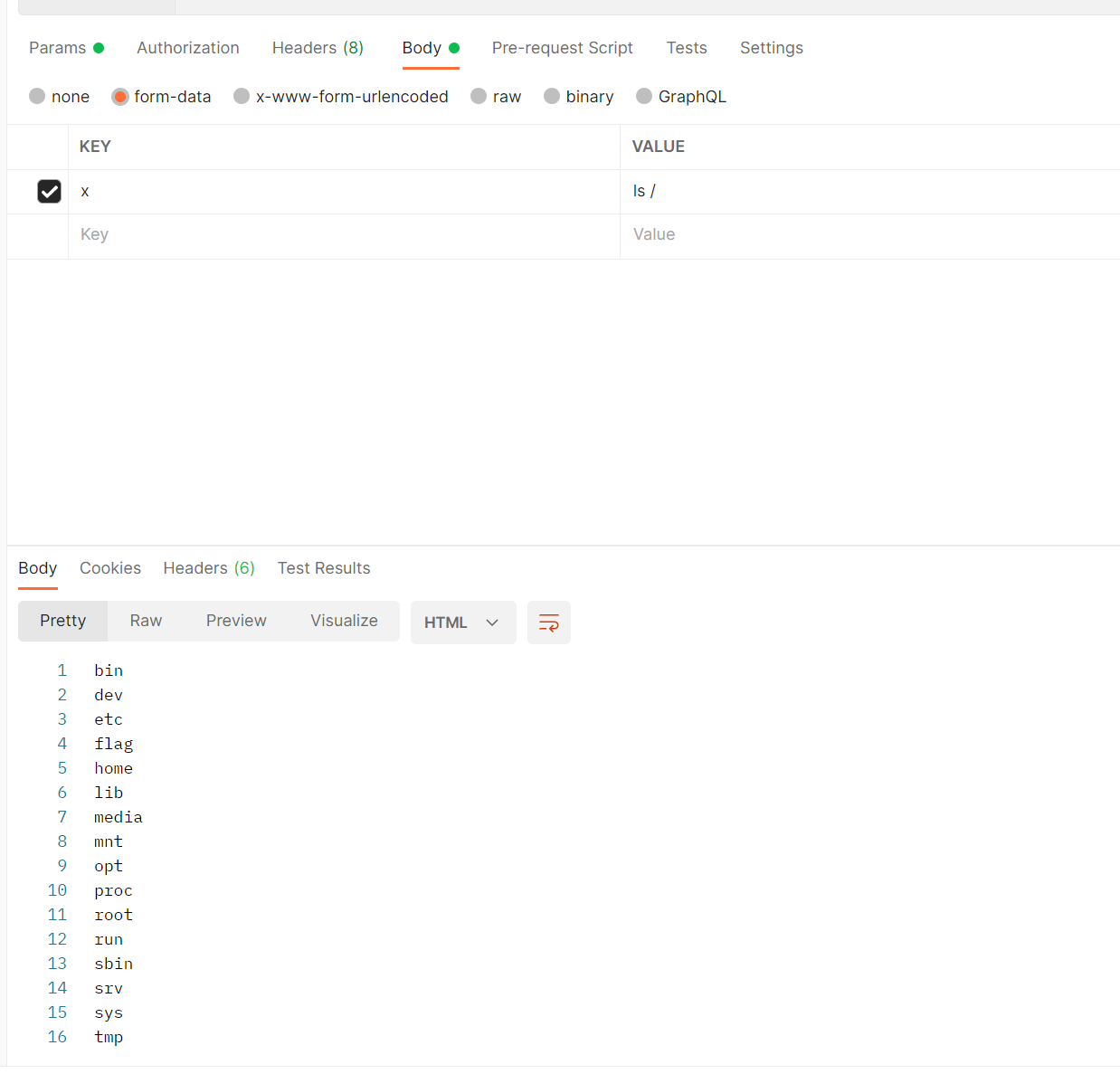The height and width of the screenshot is (1074, 1120).
Task: Switch to the Tests tab
Action: tap(686, 48)
